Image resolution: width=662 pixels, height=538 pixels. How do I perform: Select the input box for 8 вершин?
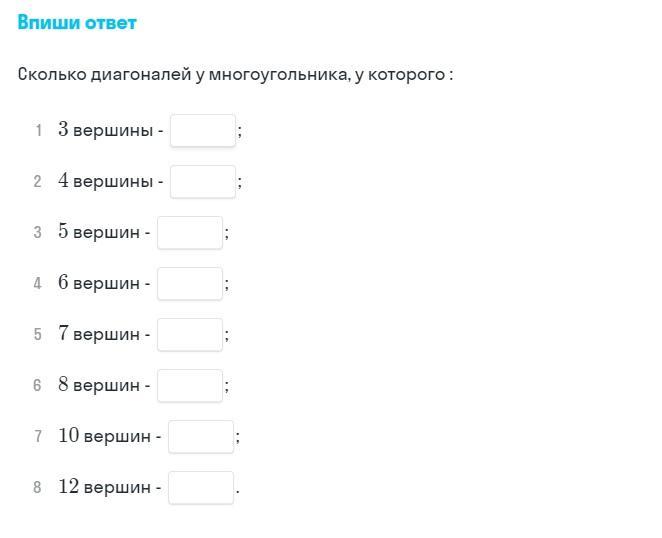190,386
